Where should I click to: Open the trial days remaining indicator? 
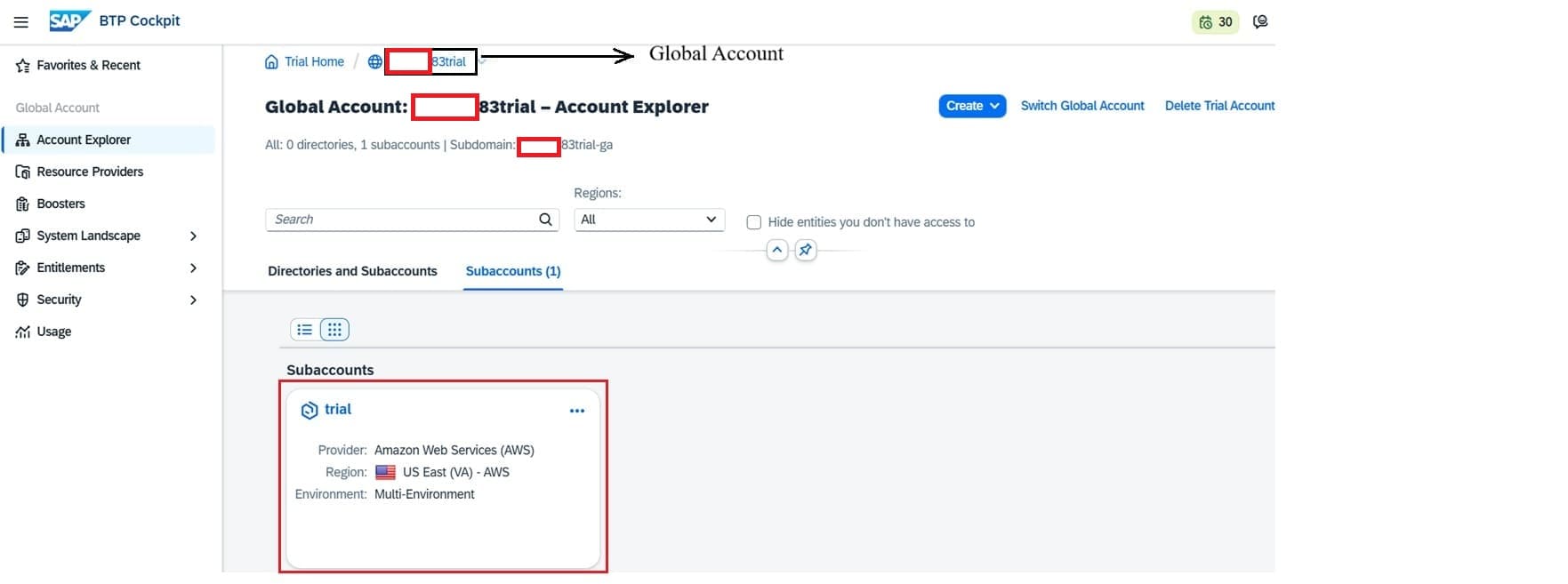click(x=1215, y=22)
